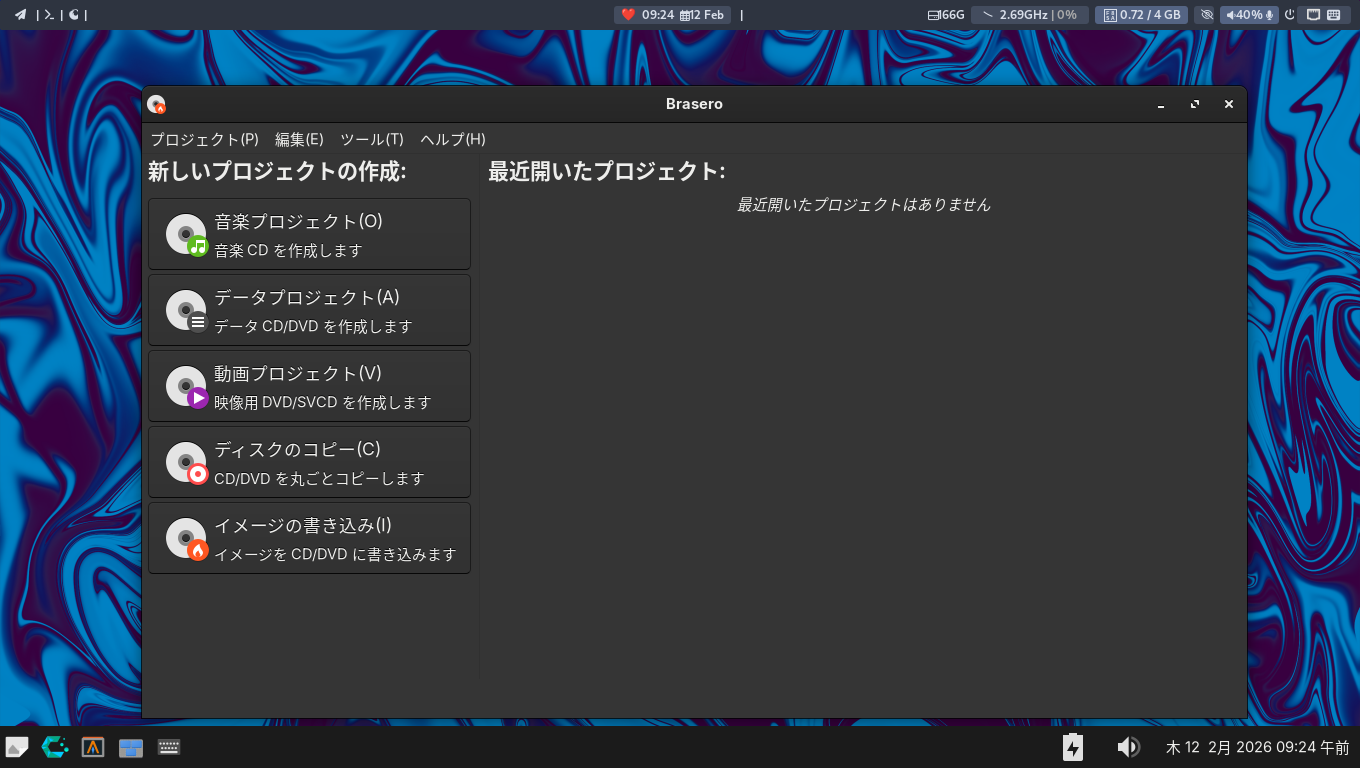Viewport: 1360px width, 768px height.
Task: Open the terminal icon in top panel
Action: (x=48, y=15)
